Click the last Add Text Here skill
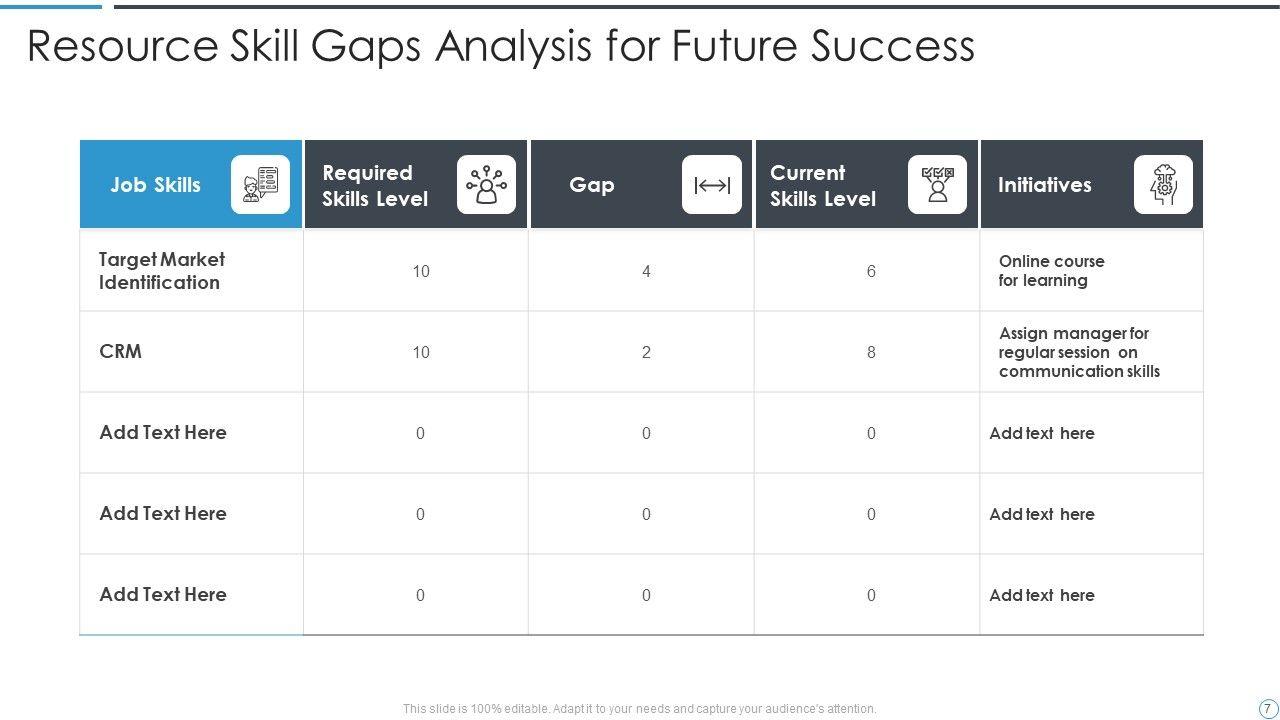 (x=163, y=594)
